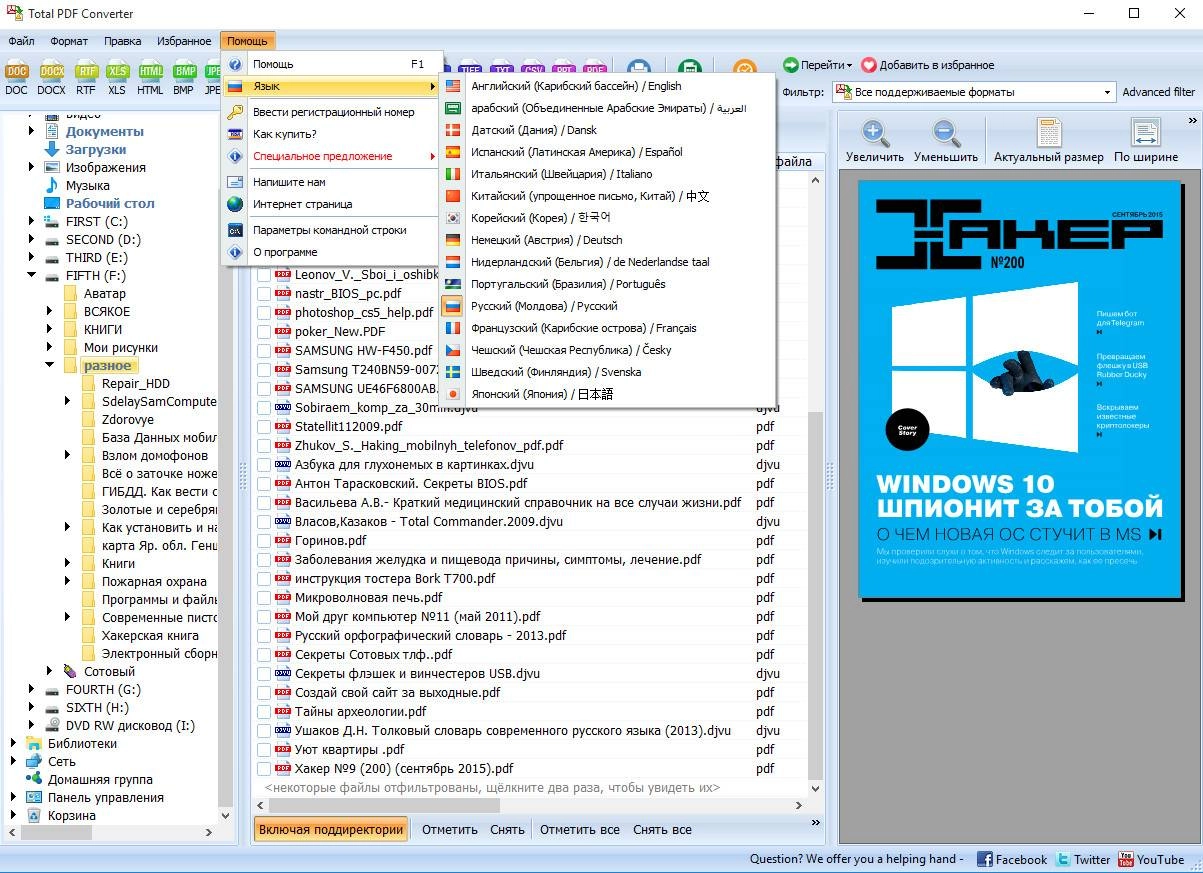Image resolution: width=1203 pixels, height=873 pixels.
Task: Click О программе menu entry
Action: [x=331, y=252]
